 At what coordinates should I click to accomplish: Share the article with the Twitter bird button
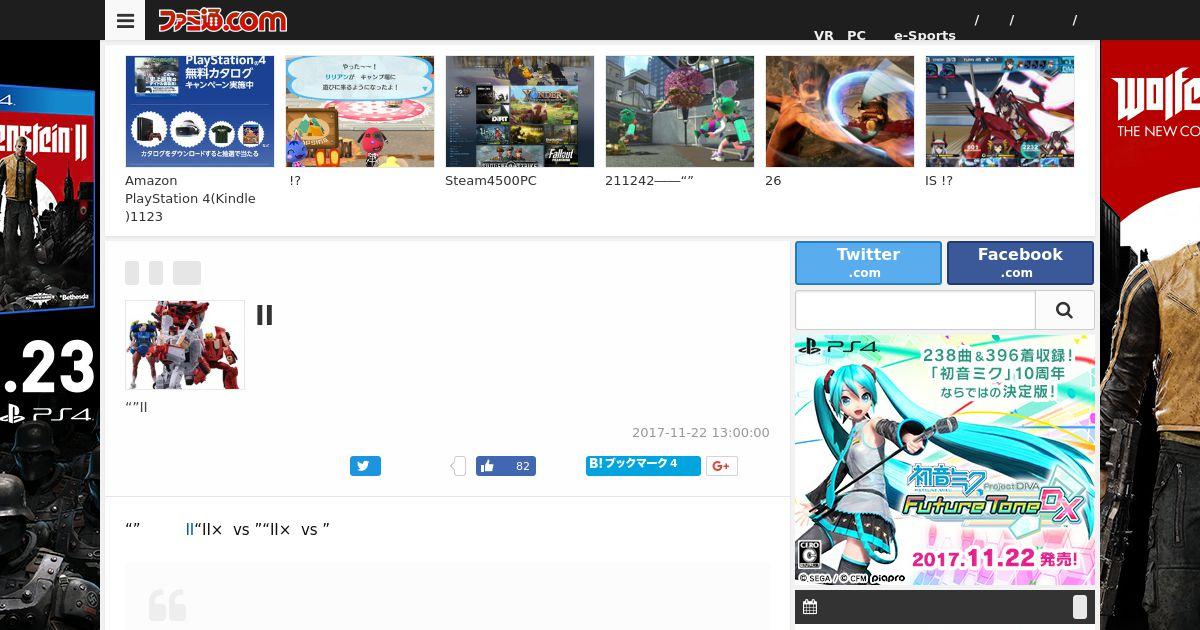click(x=365, y=466)
